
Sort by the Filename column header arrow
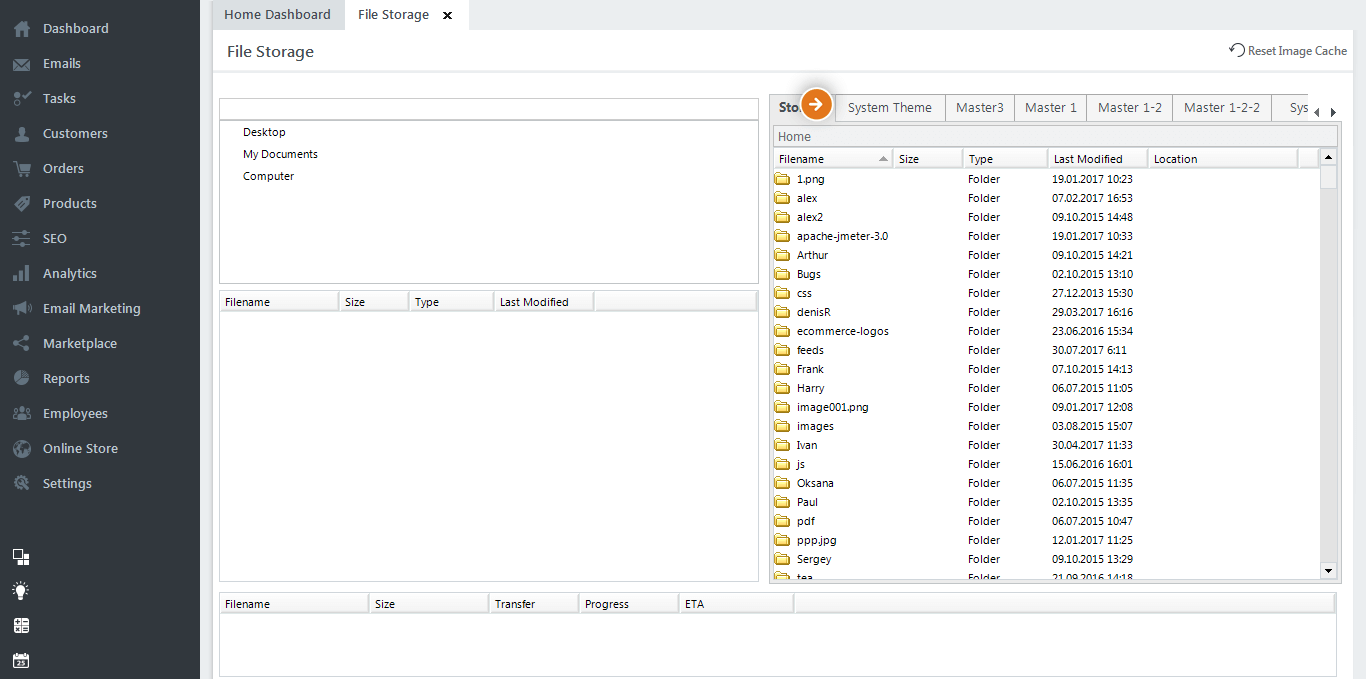(x=883, y=159)
